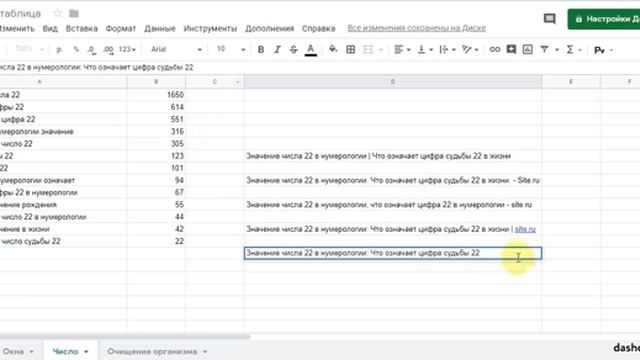Open text rotation options

pyautogui.click(x=470, y=50)
